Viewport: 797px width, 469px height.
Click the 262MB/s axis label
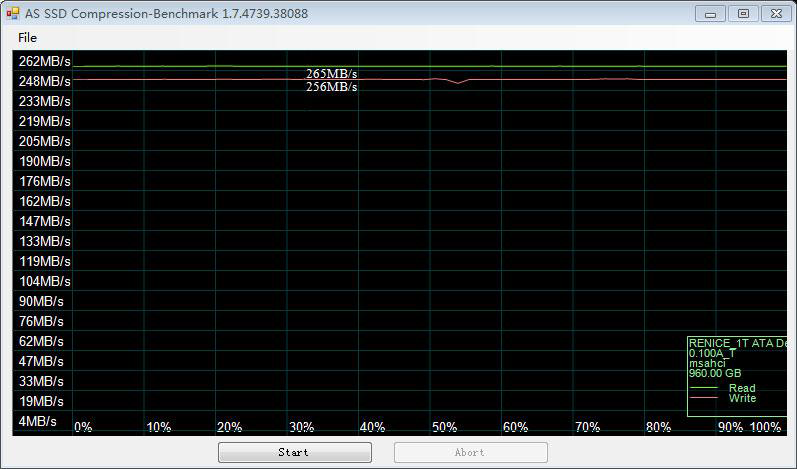pyautogui.click(x=45, y=61)
